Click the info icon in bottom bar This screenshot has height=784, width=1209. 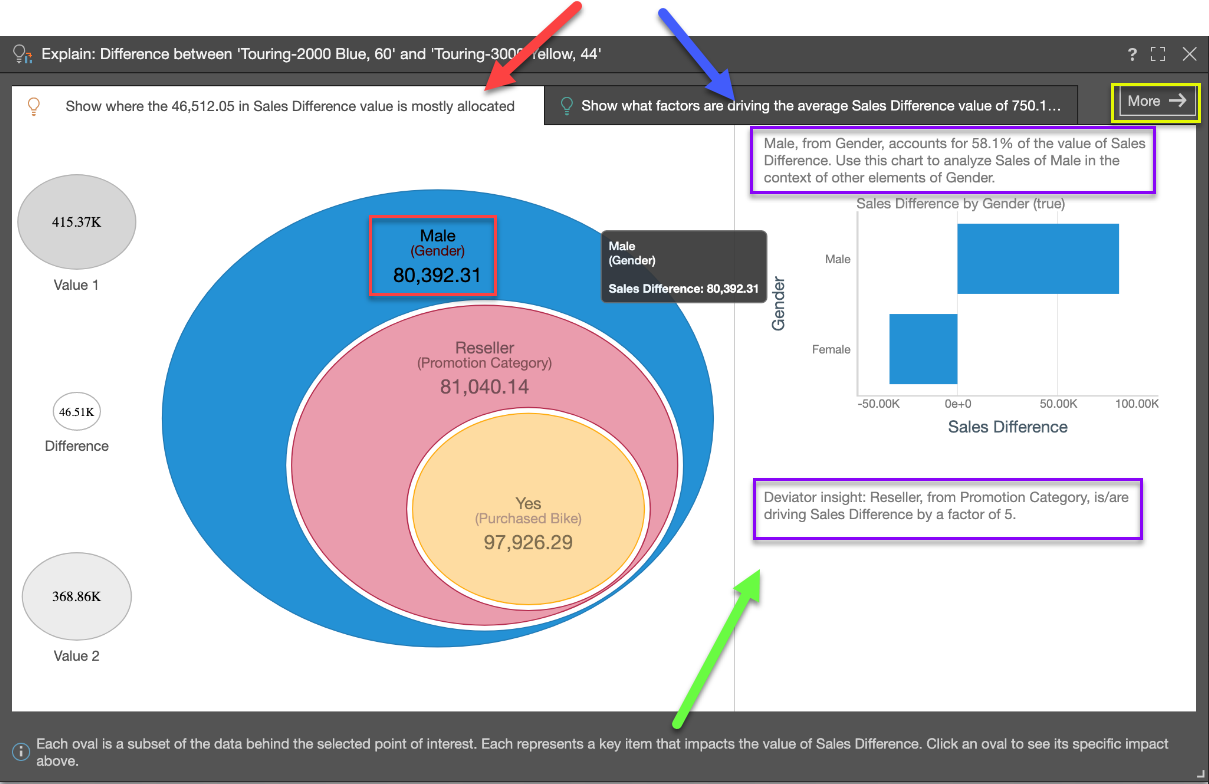pos(20,751)
